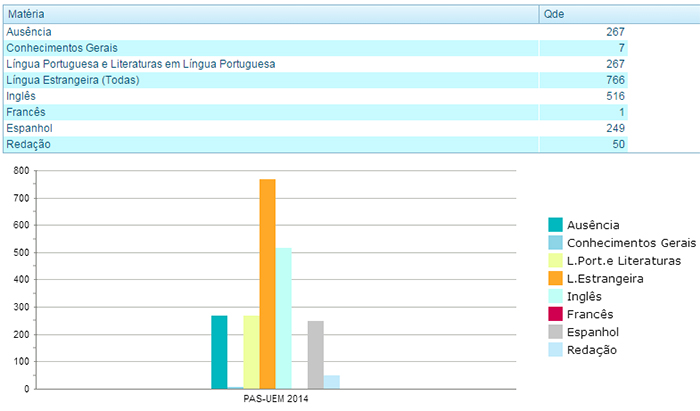Click the light blue Redação legend swatch
The width and height of the screenshot is (700, 411).
[x=556, y=350]
